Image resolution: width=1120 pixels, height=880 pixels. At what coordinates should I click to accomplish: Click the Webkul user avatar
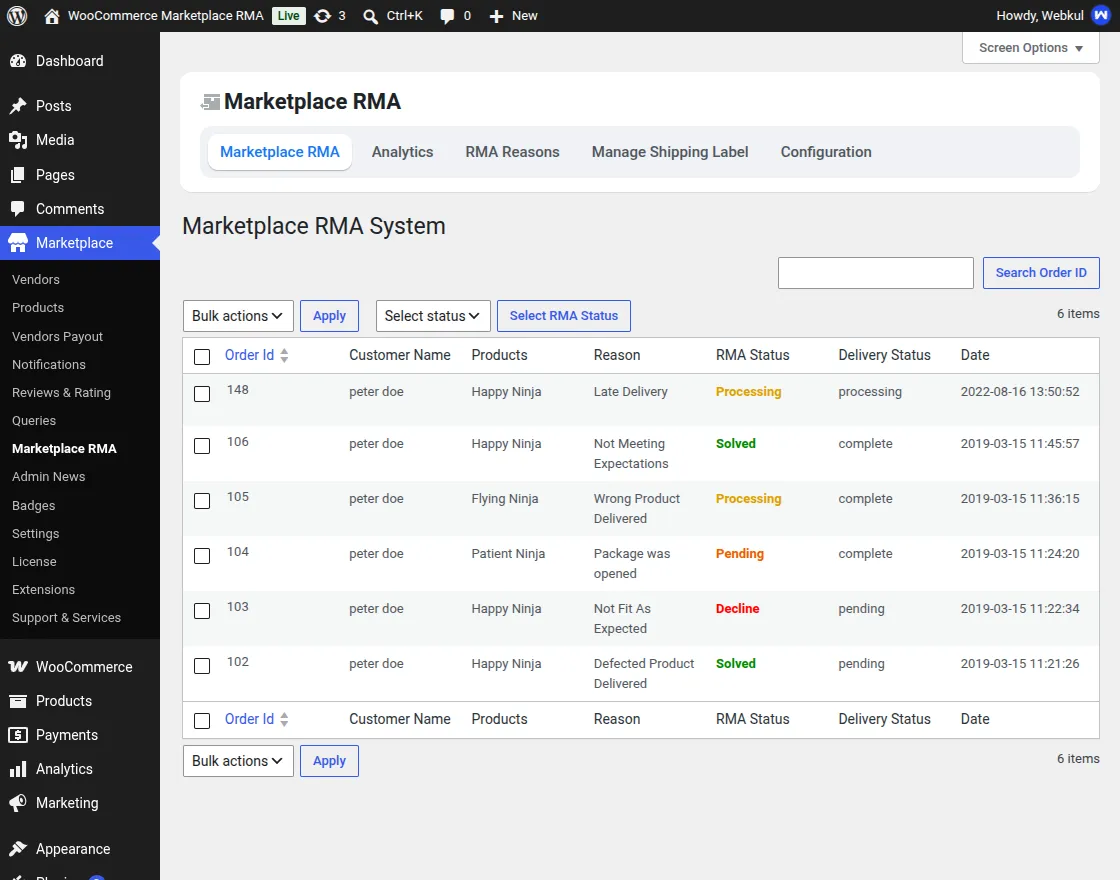click(x=1101, y=16)
